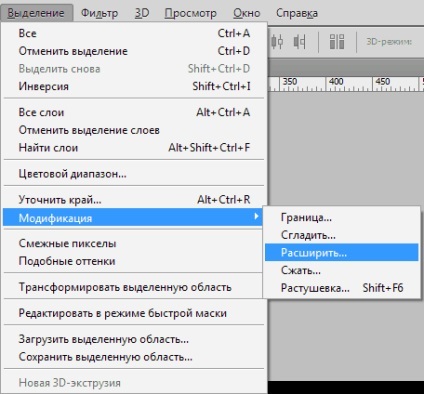The height and width of the screenshot is (394, 424).
Task: Click Отменить выделение слоев
Action: click(x=134, y=130)
